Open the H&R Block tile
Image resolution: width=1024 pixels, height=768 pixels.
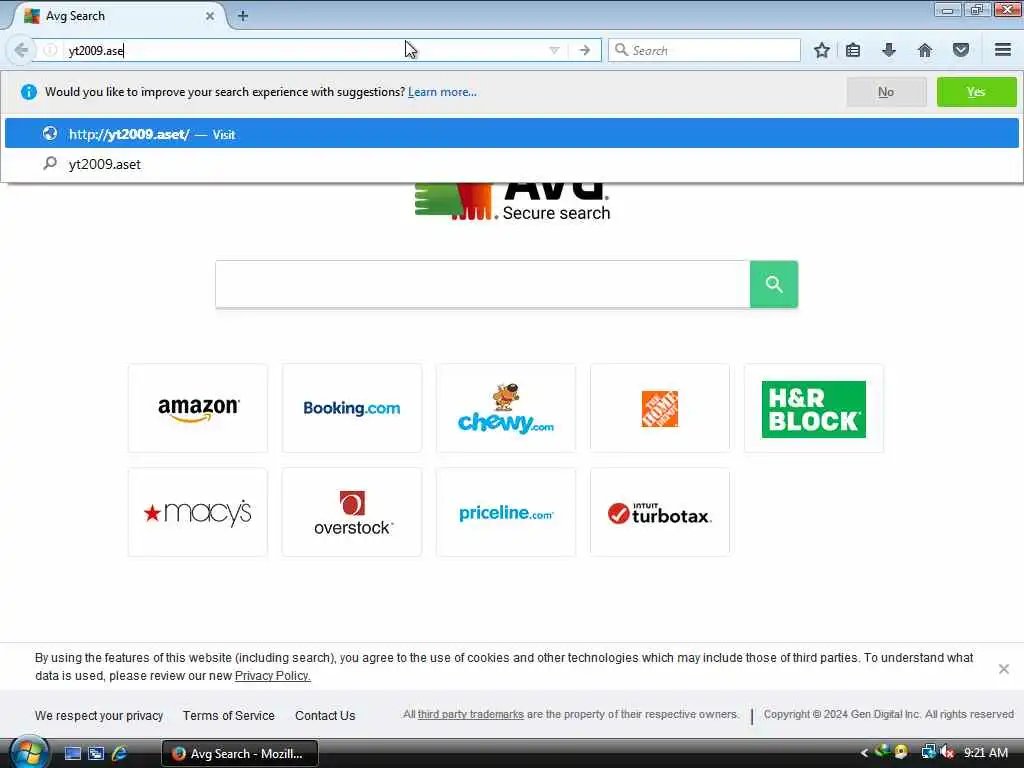[x=814, y=408]
